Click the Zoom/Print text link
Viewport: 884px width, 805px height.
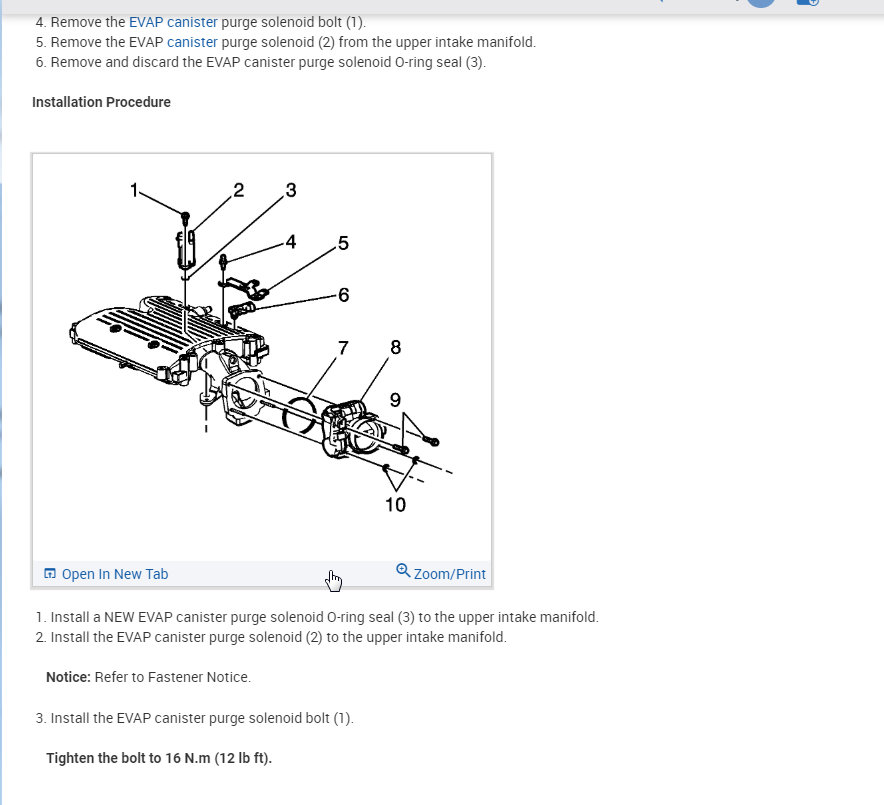(449, 574)
